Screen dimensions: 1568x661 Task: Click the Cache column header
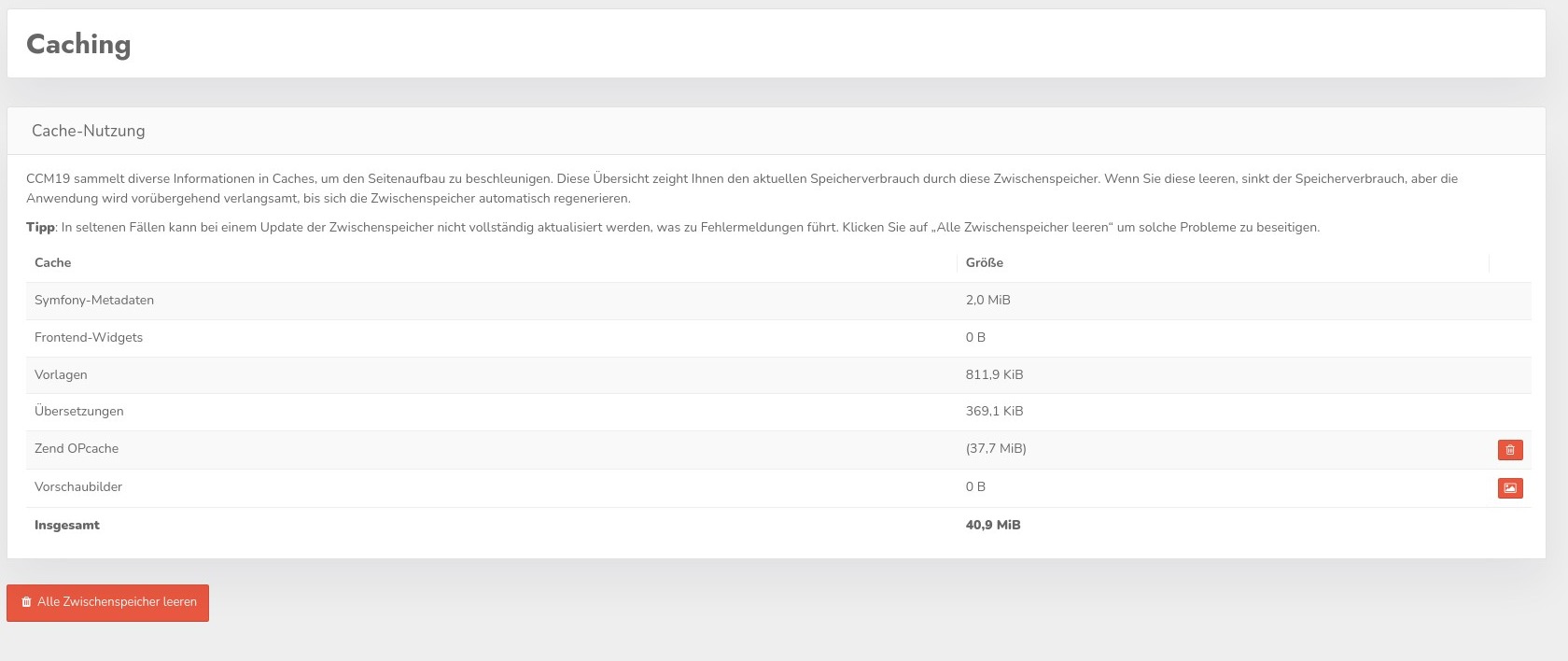tap(53, 263)
